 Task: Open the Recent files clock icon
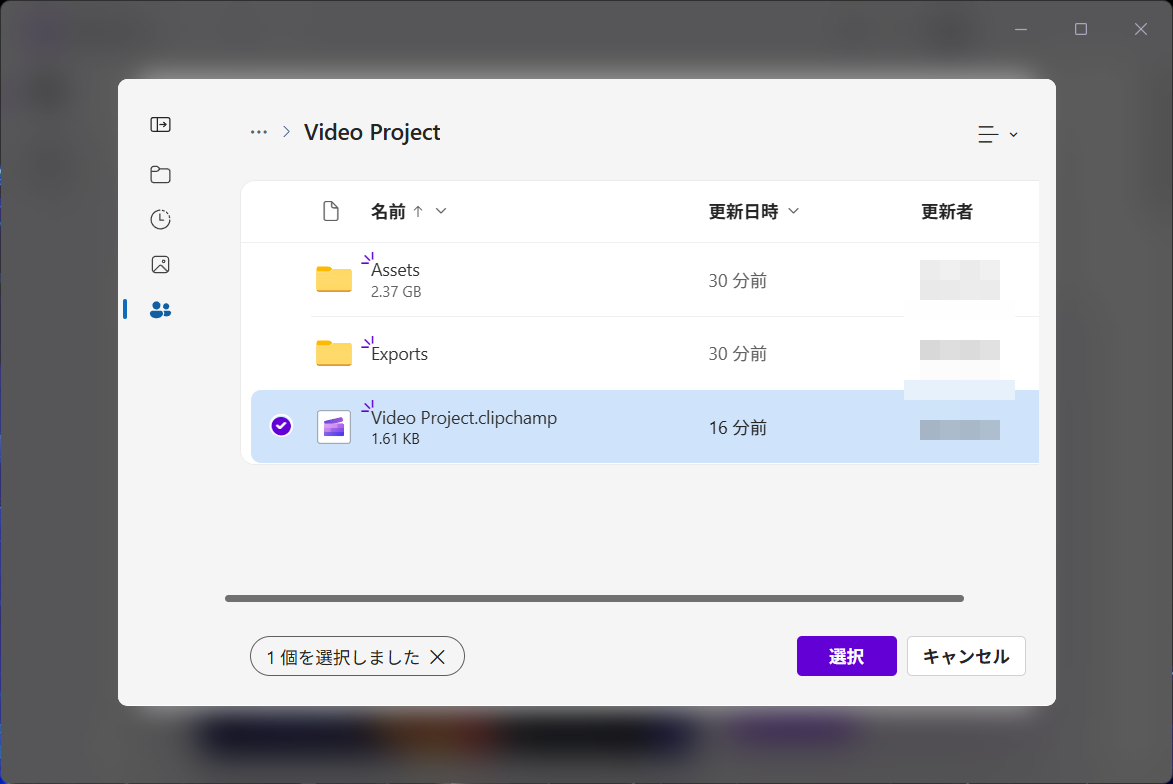point(160,219)
